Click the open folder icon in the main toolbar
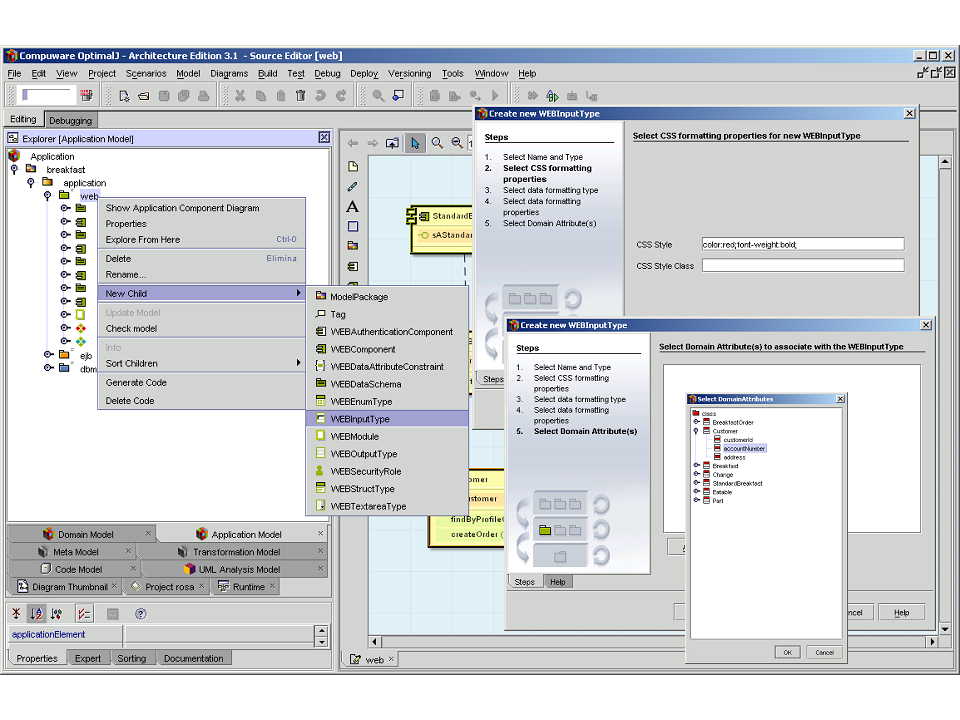This screenshot has height=720, width=960. coord(144,96)
